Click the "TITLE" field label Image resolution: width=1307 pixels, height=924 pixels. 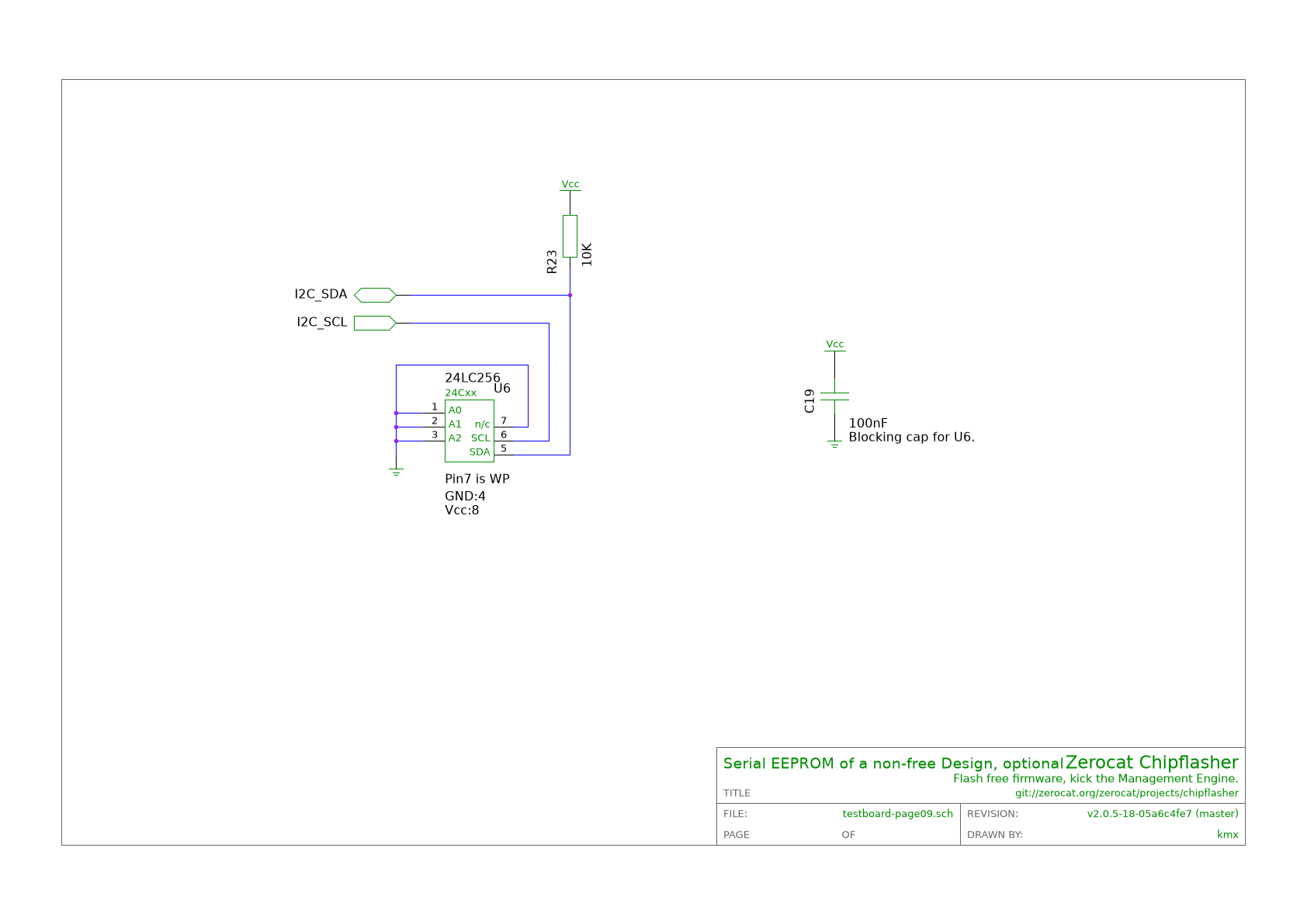(x=737, y=793)
